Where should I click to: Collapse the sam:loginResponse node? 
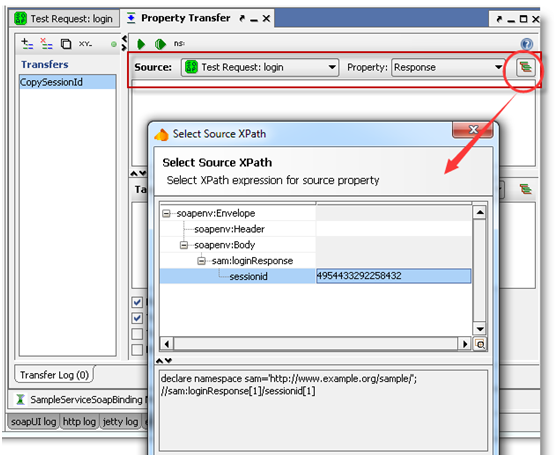coord(201,261)
